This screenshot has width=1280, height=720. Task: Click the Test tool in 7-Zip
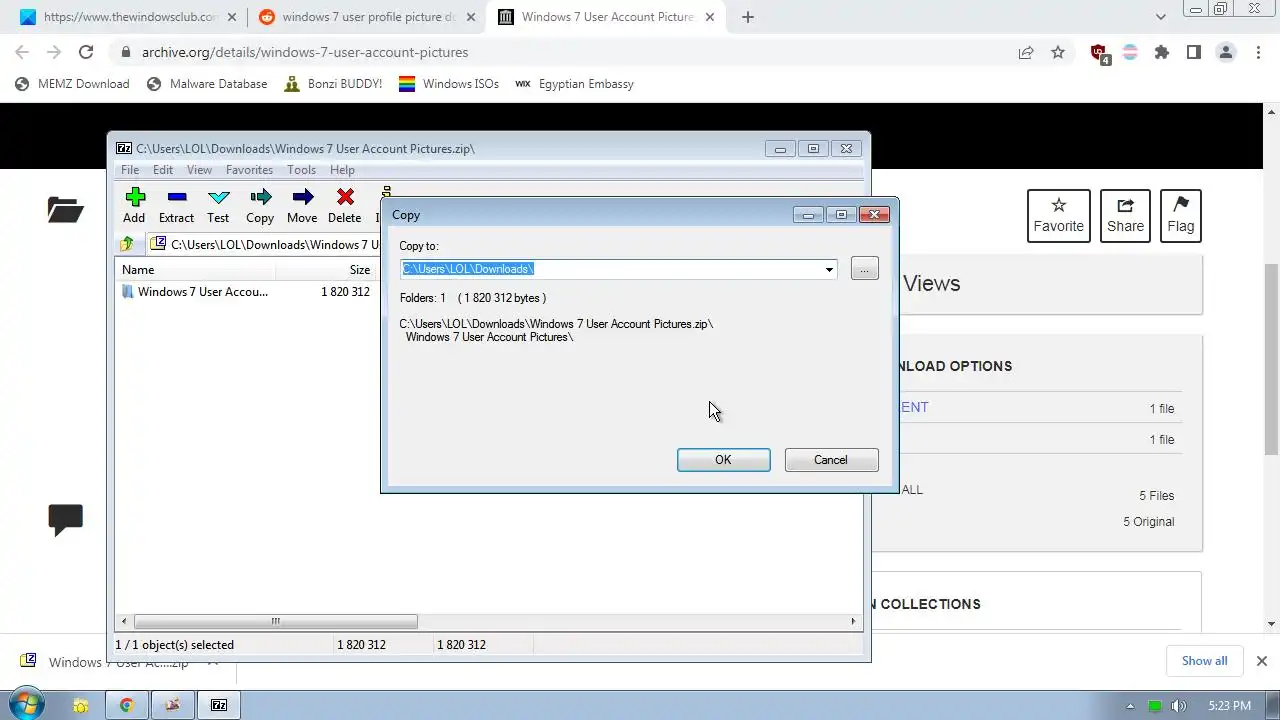[218, 206]
